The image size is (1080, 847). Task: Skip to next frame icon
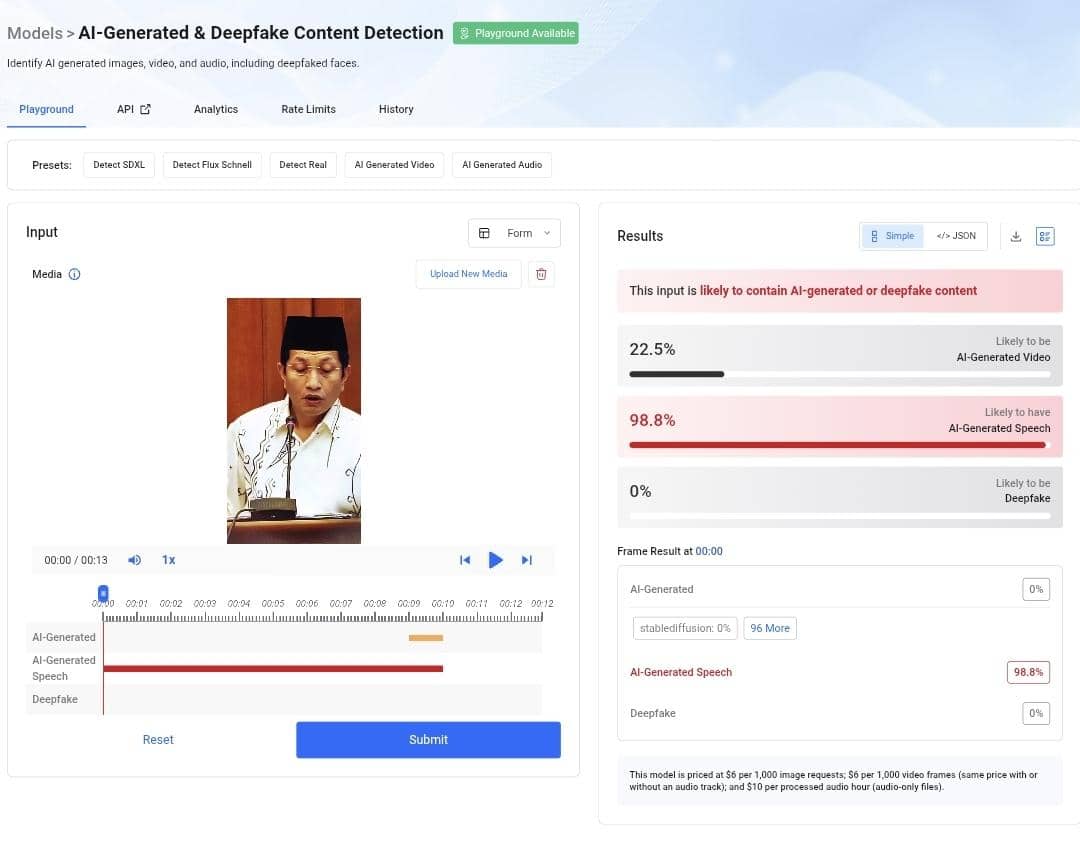(527, 560)
